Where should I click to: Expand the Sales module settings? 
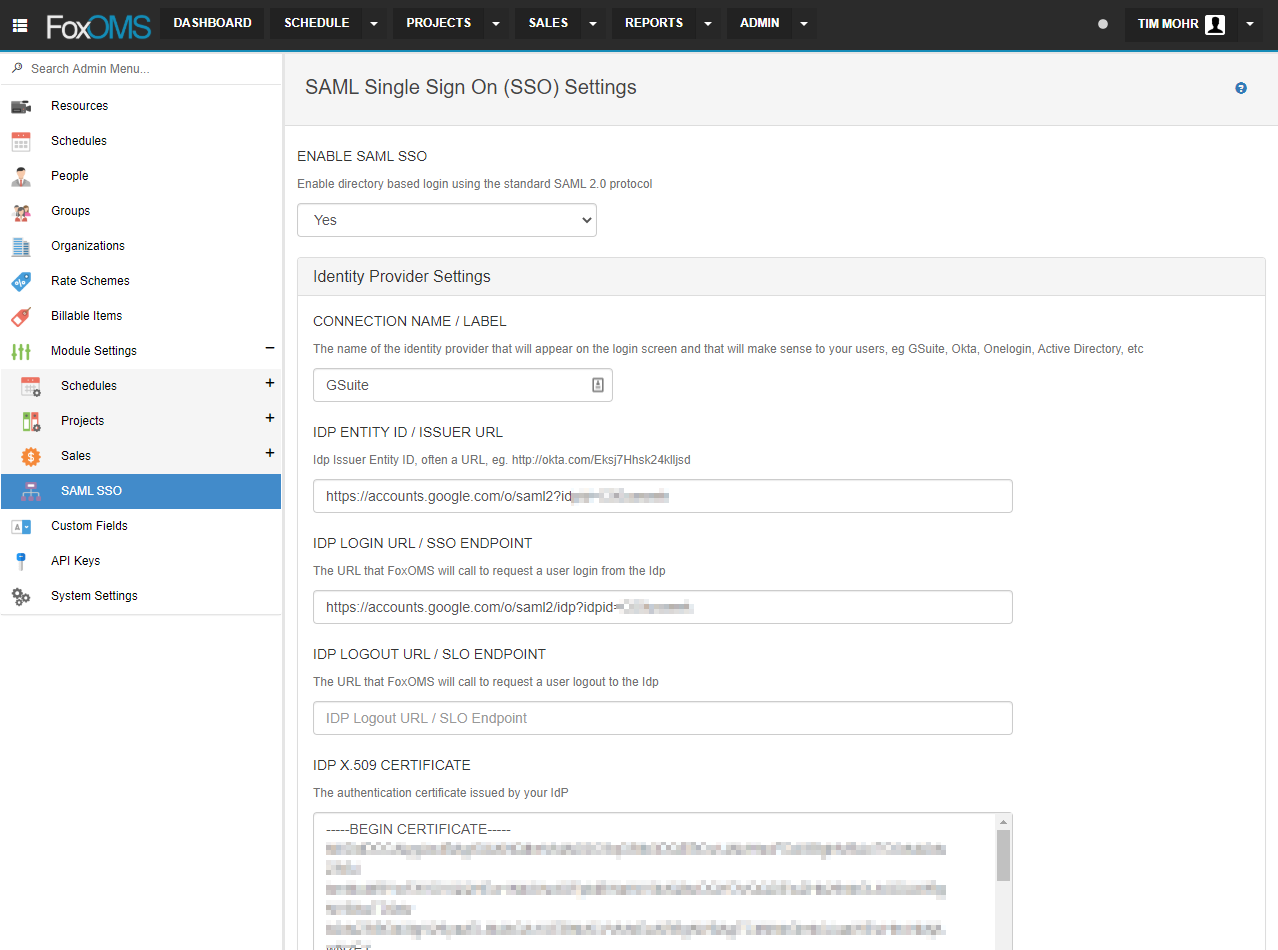(x=269, y=453)
